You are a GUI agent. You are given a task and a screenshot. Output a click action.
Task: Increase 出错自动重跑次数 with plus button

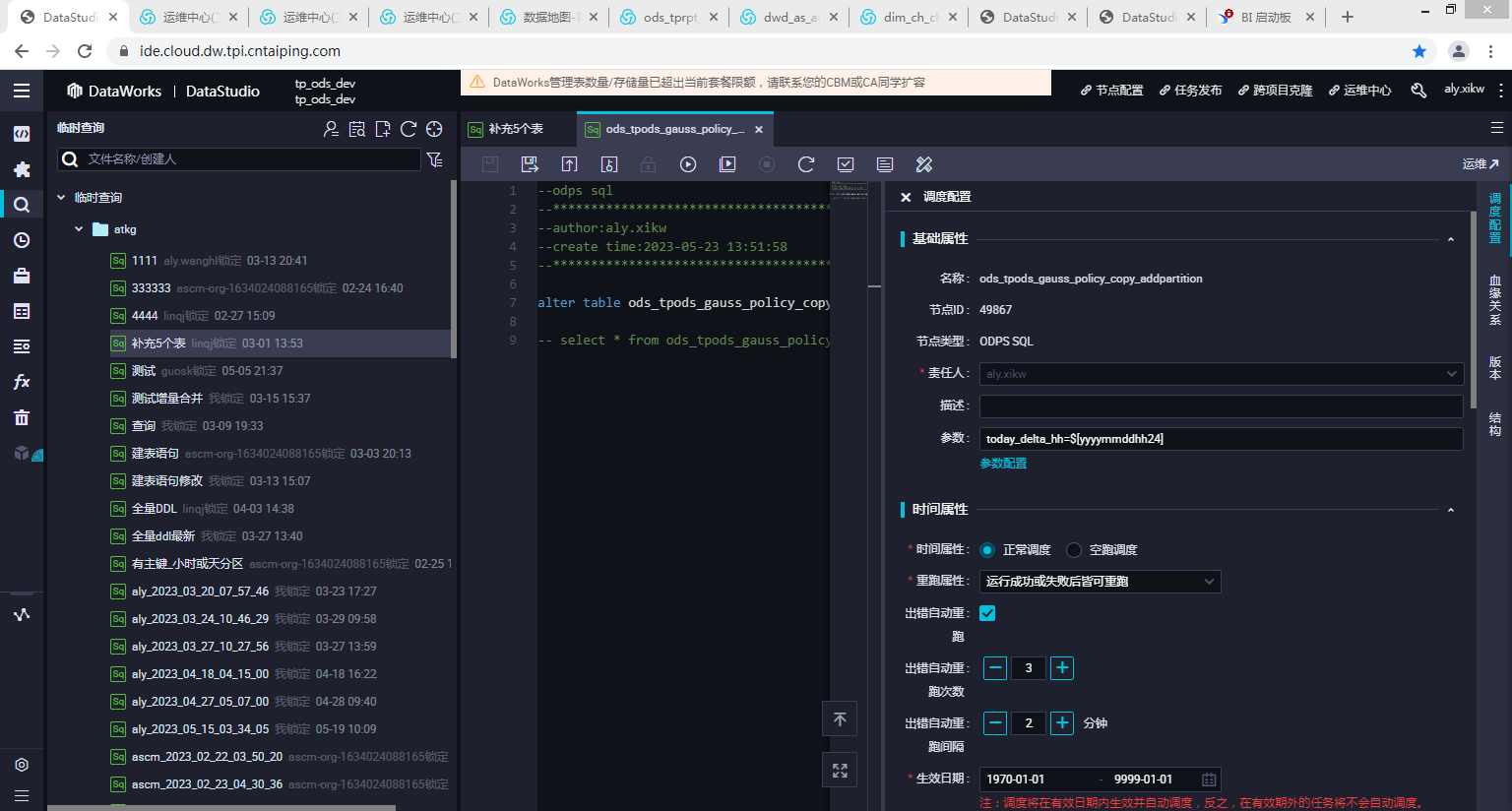tap(1062, 668)
